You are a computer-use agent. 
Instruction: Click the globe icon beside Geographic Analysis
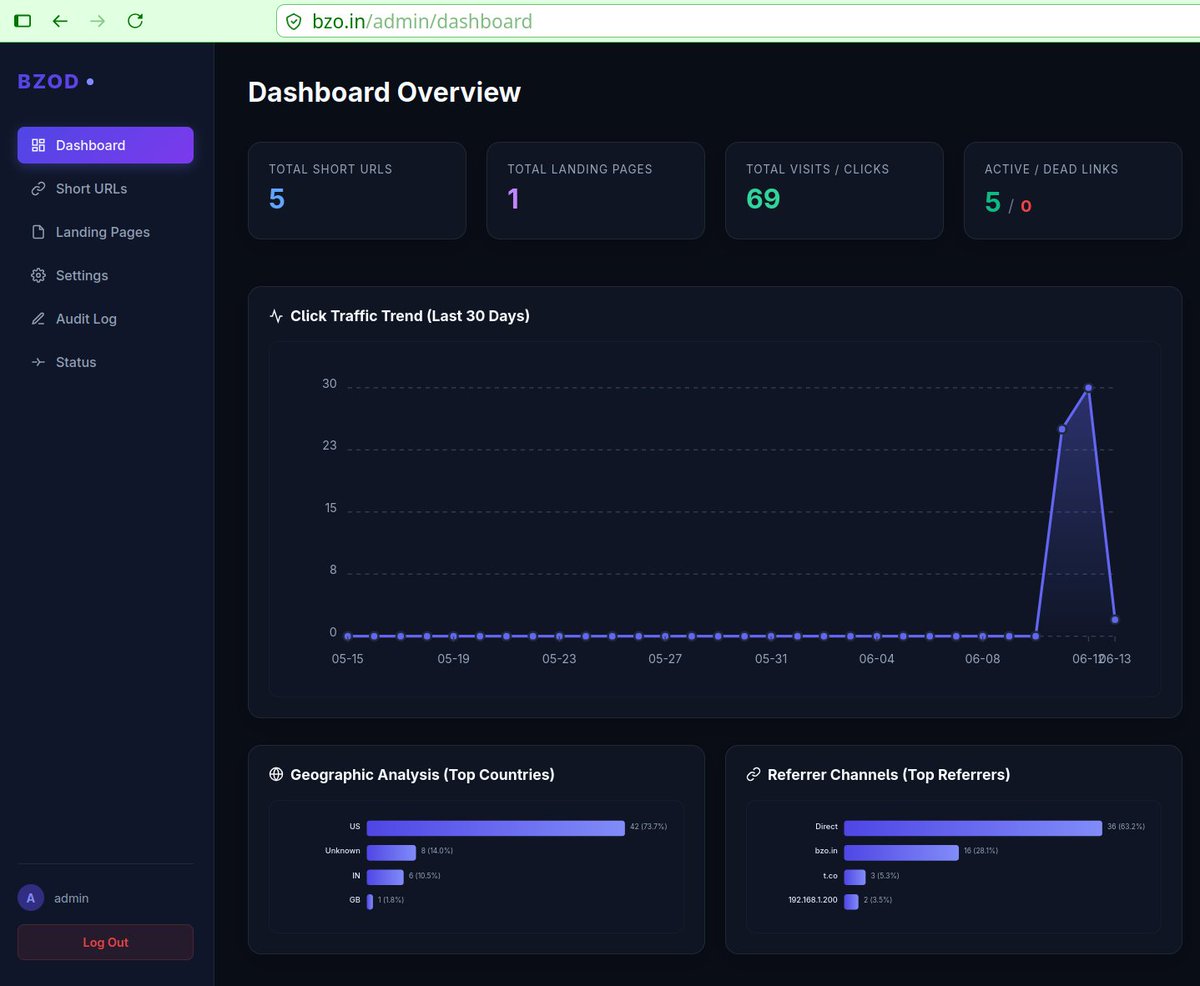click(x=277, y=774)
